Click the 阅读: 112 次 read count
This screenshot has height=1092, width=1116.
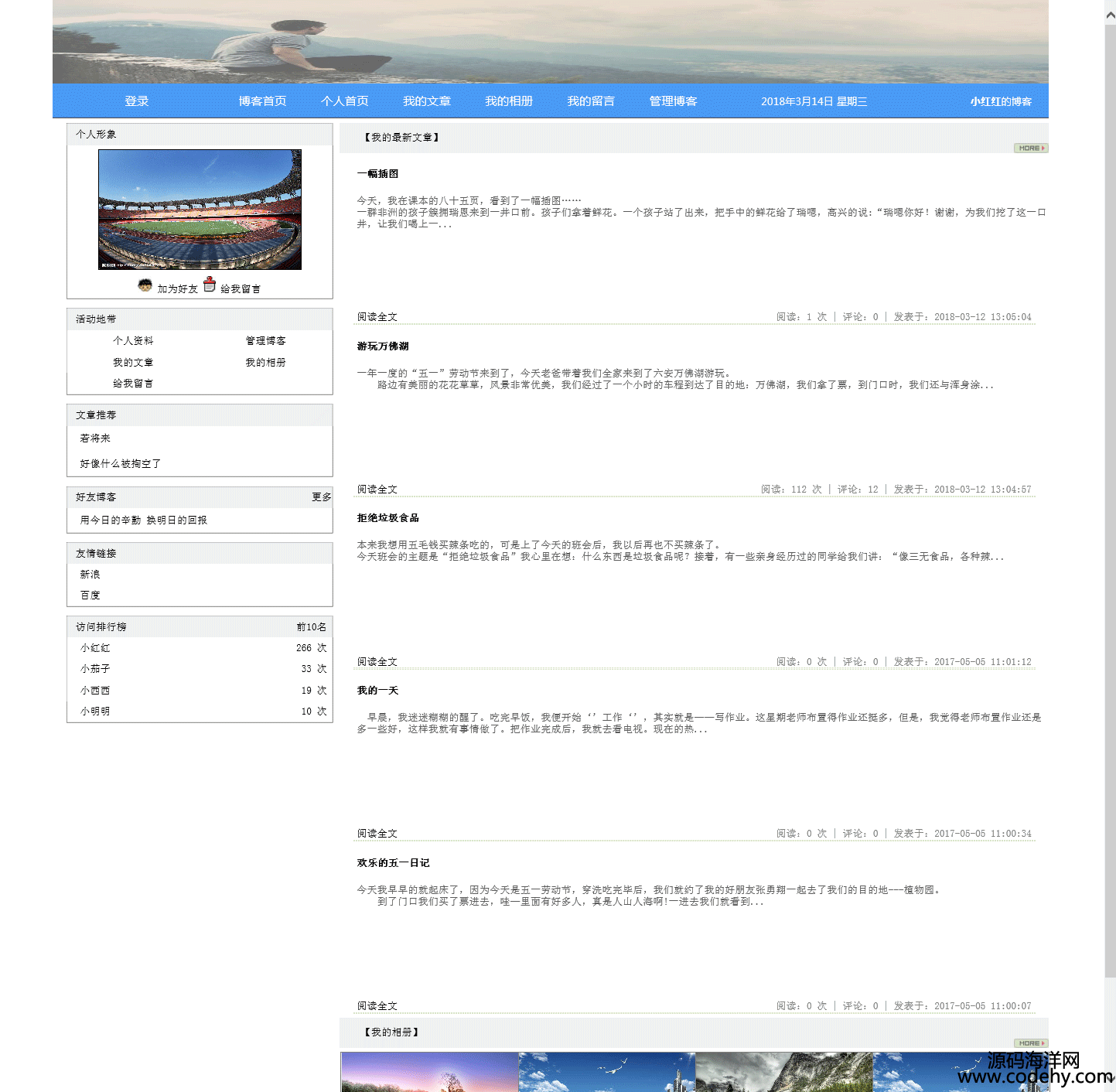(x=791, y=490)
